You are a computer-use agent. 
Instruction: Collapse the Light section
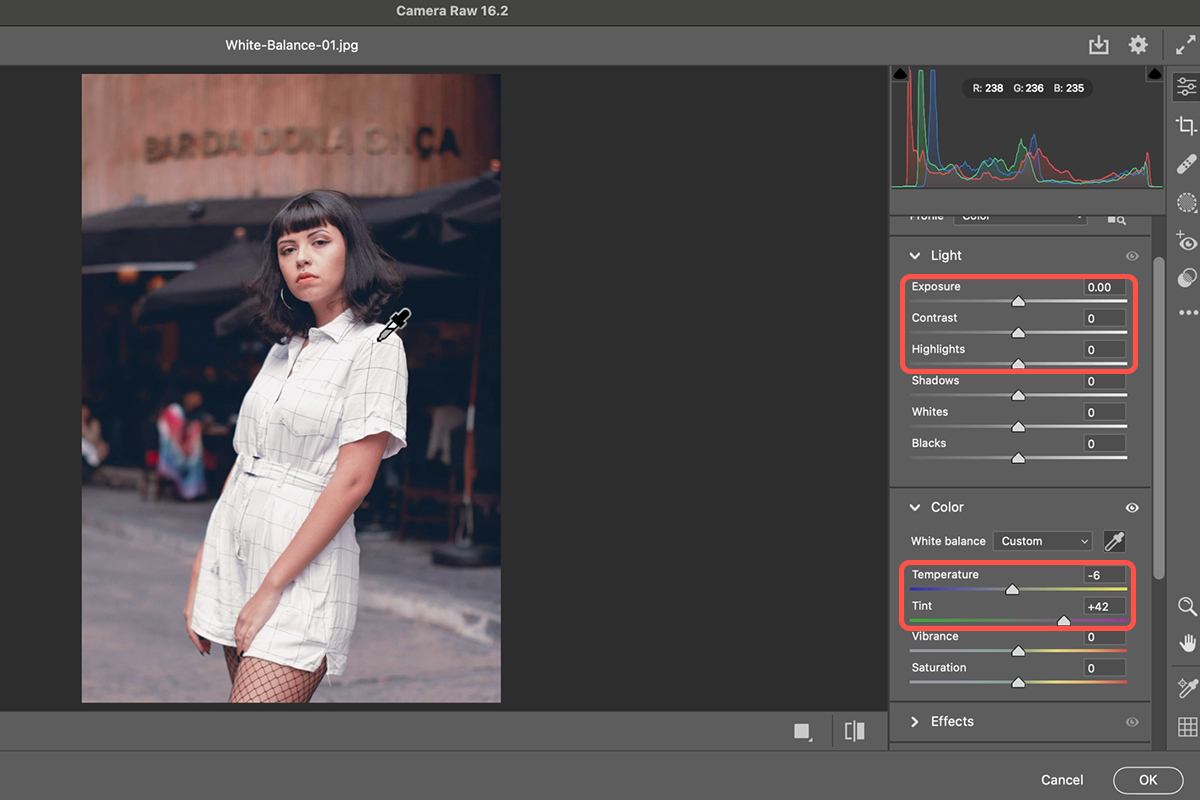pyautogui.click(x=915, y=255)
